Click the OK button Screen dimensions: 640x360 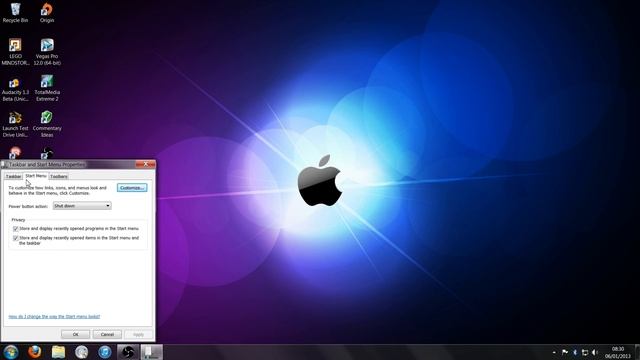[x=76, y=334]
